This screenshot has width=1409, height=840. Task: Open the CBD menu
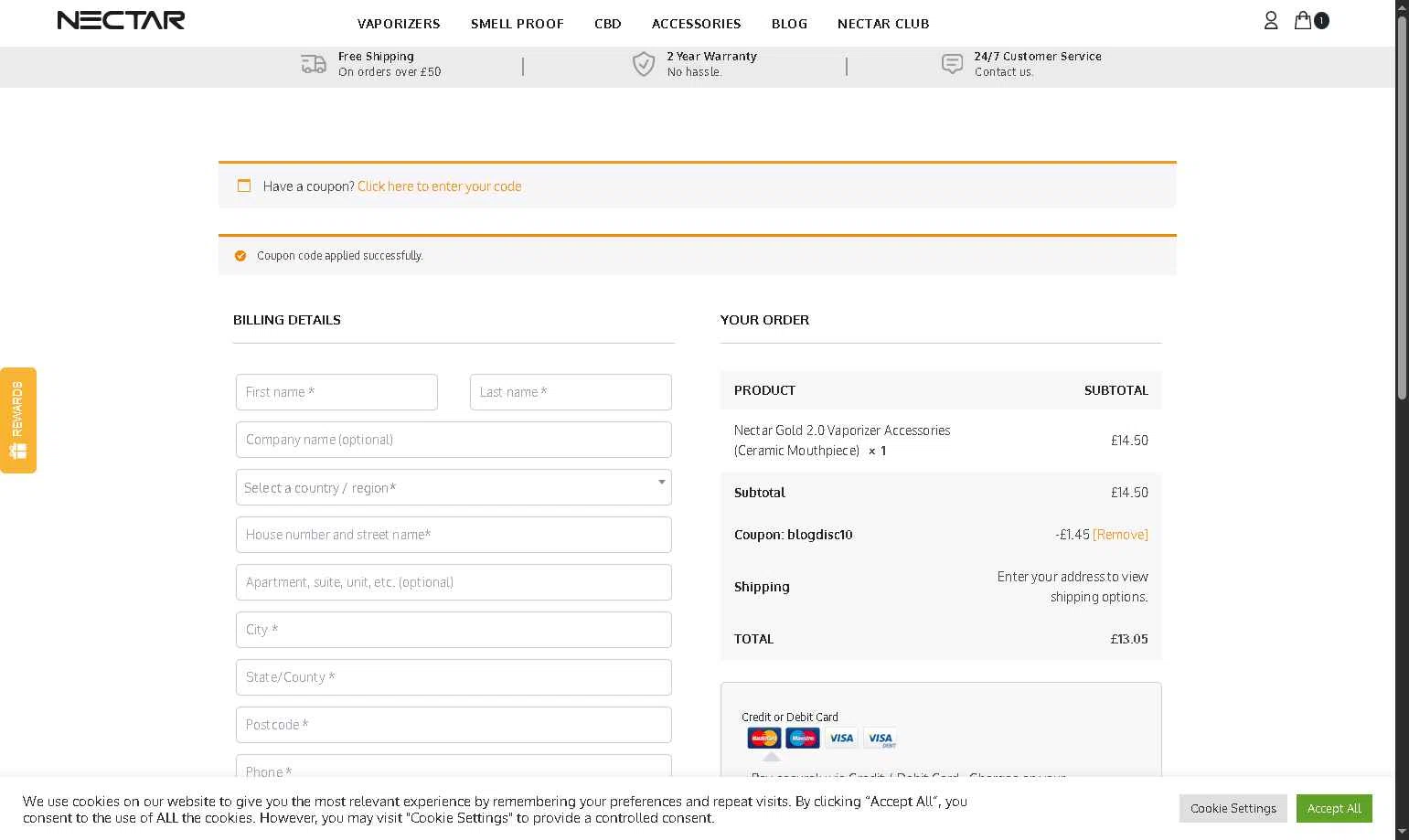coord(608,24)
